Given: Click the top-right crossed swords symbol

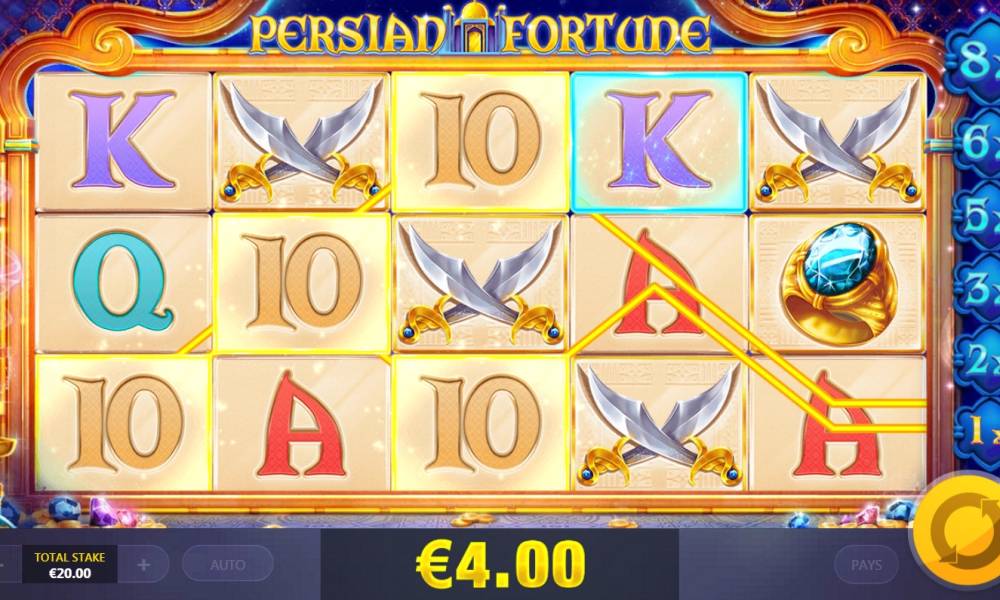Looking at the screenshot, I should pos(837,142).
